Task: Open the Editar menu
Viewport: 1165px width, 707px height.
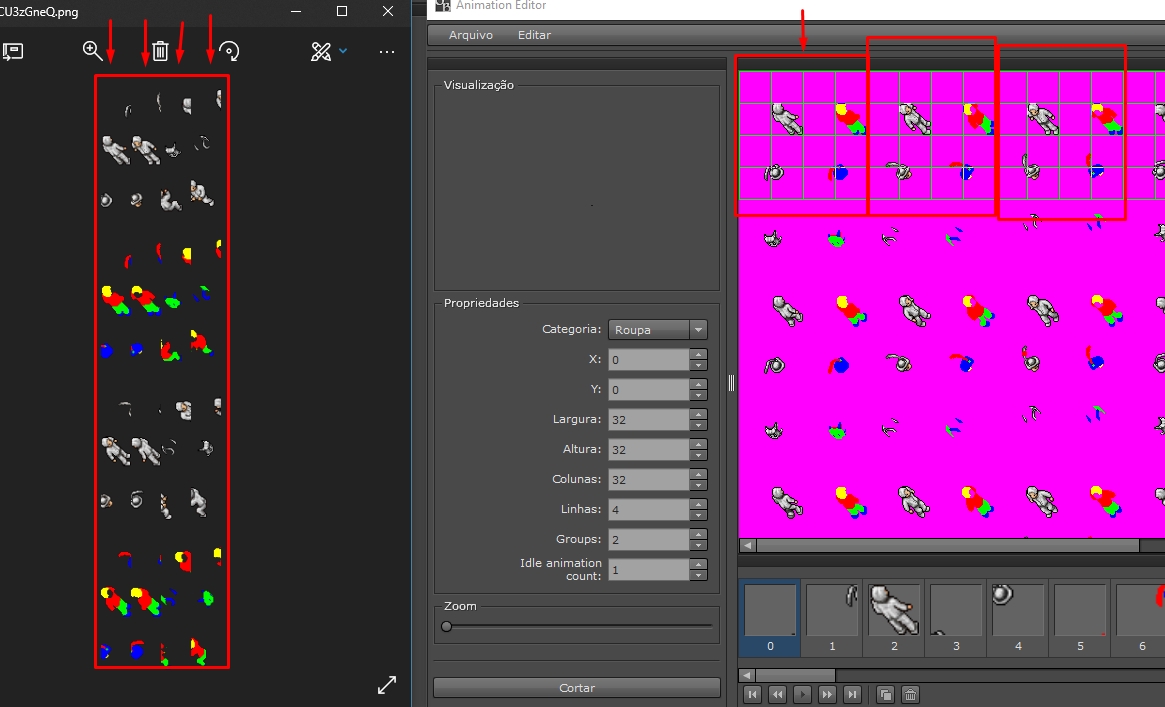Action: point(534,35)
